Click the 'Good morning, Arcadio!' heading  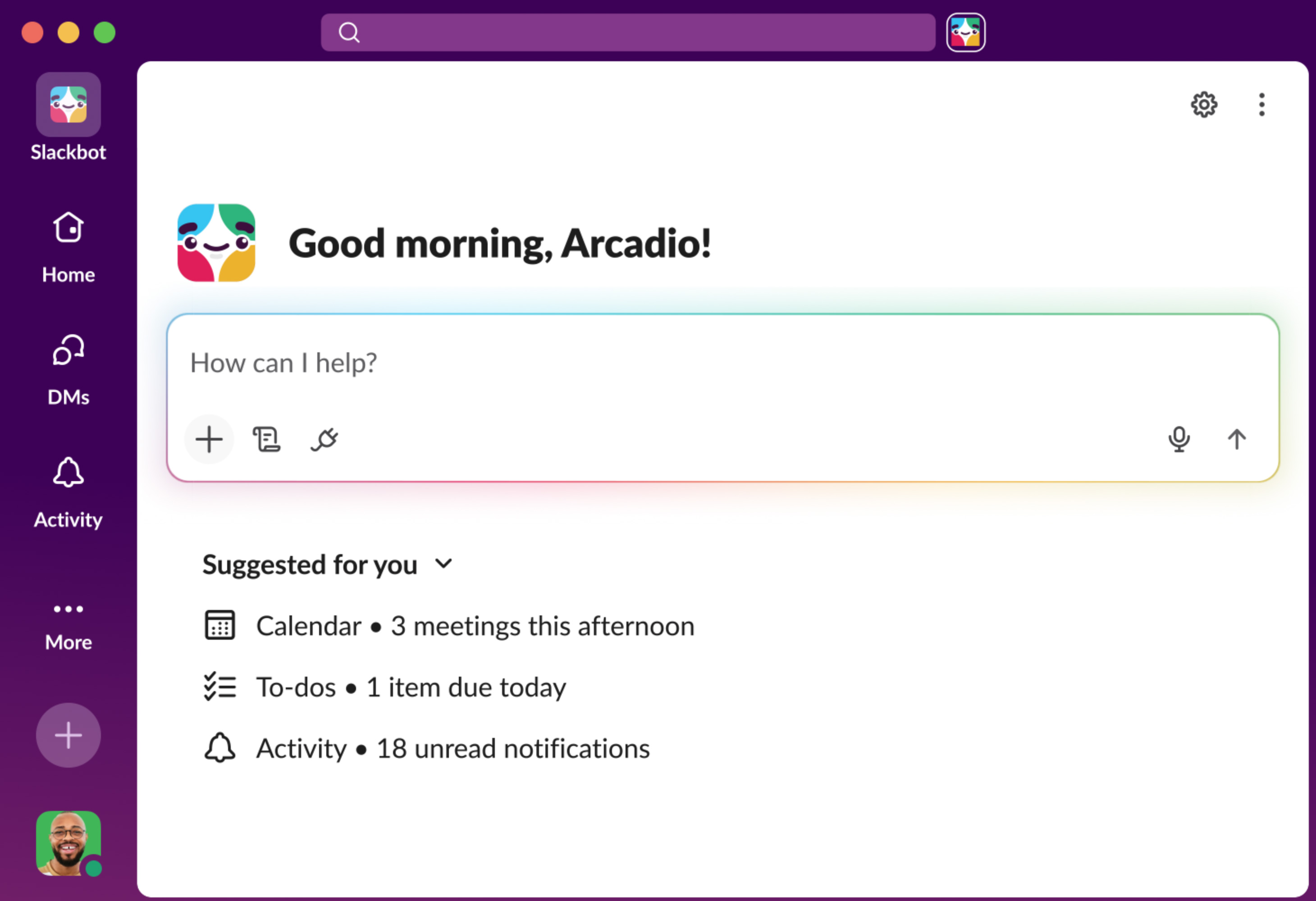[x=500, y=244]
